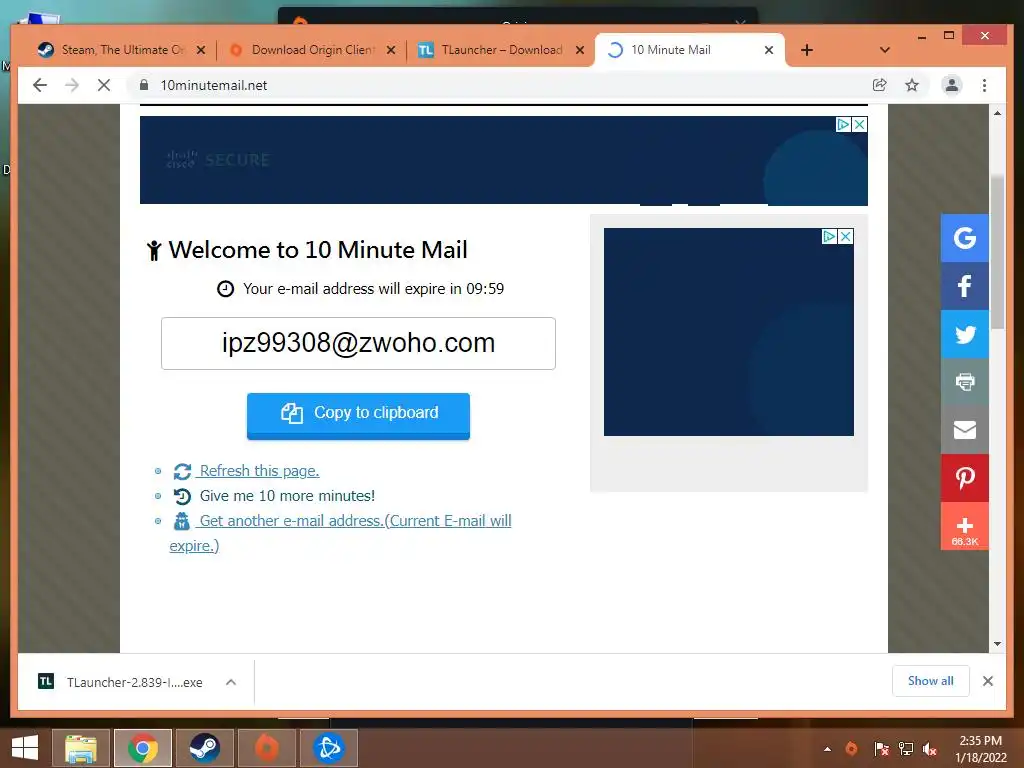Show hidden system tray icons
This screenshot has height=768, width=1024.
pos(827,749)
